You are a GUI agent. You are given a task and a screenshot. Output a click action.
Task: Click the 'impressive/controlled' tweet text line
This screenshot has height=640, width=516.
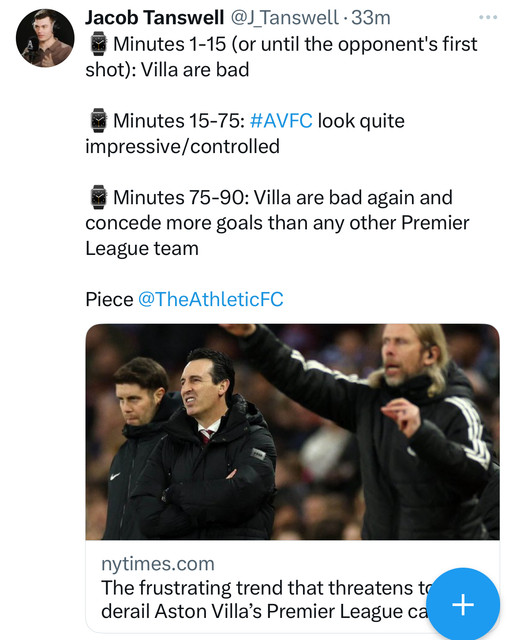[x=182, y=147]
